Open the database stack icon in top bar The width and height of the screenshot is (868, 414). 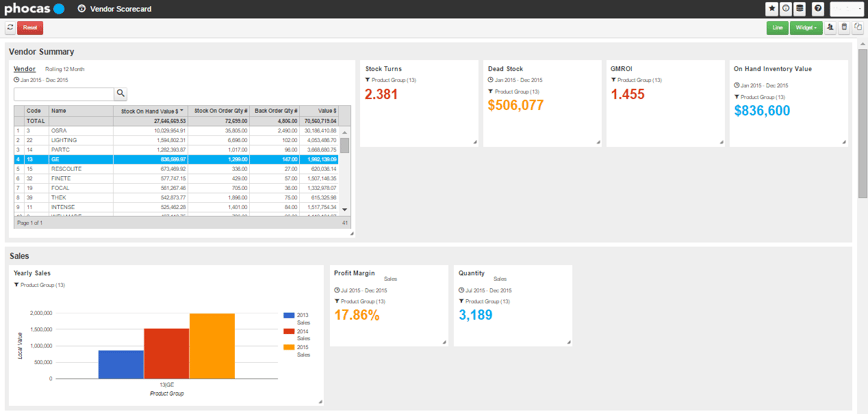tap(799, 9)
